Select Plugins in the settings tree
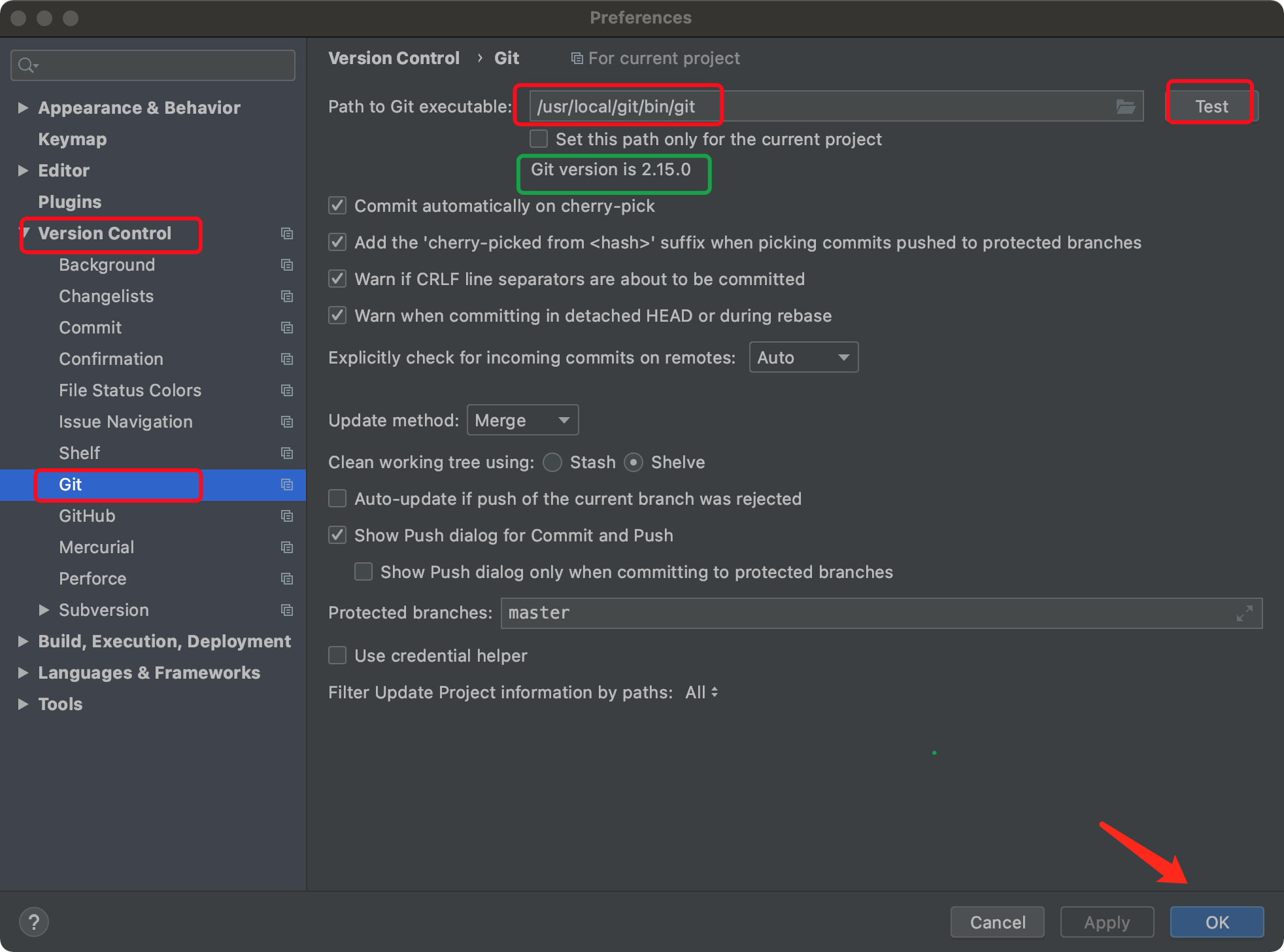1284x952 pixels. tap(69, 202)
